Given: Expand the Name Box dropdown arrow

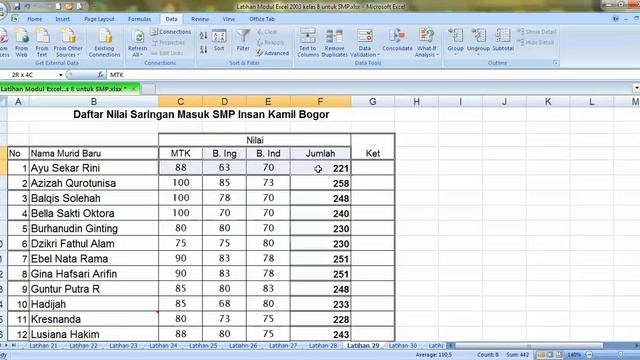Looking at the screenshot, I should click(x=60, y=75).
